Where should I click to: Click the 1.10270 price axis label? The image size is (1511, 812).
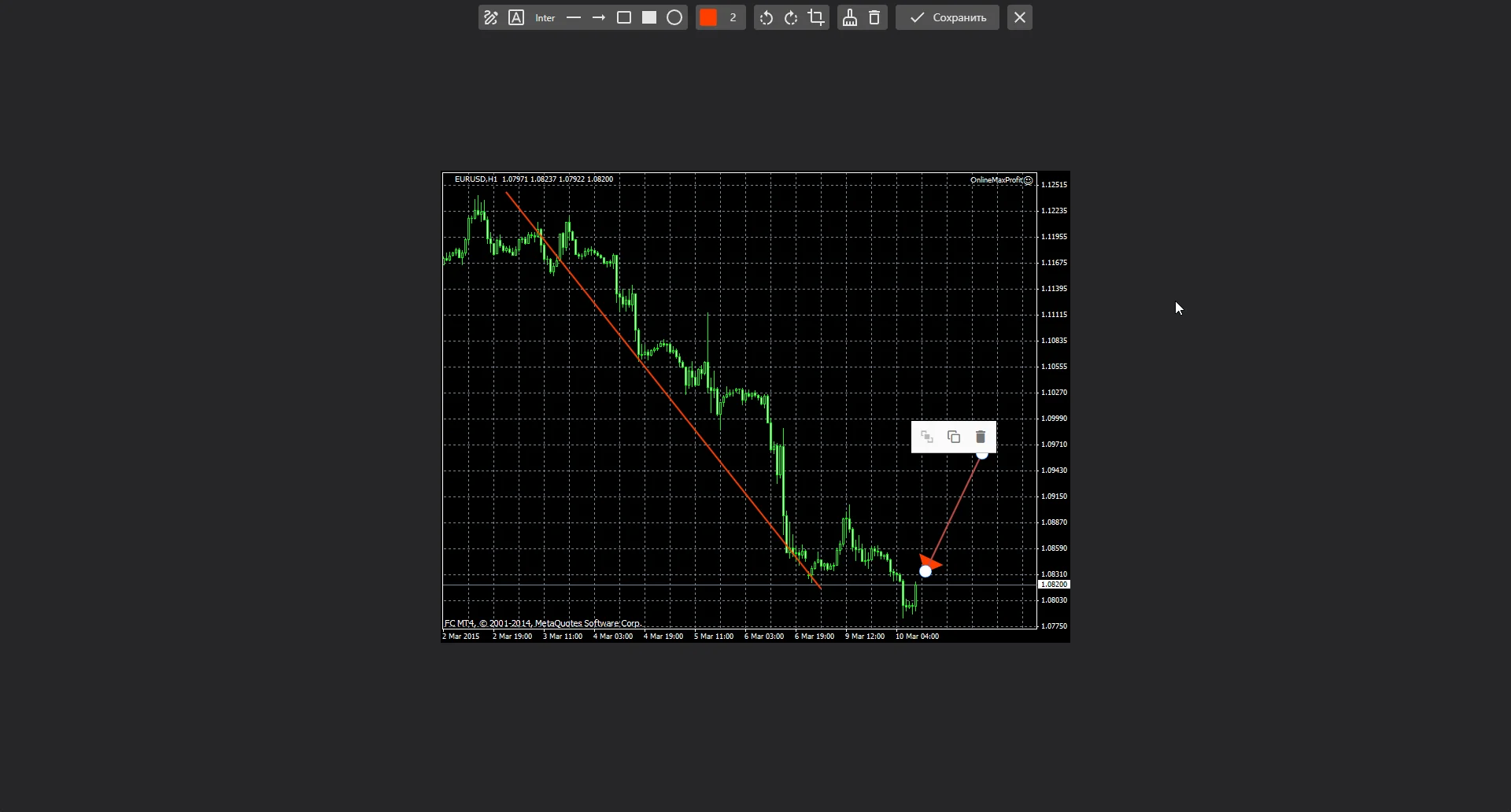click(x=1054, y=393)
